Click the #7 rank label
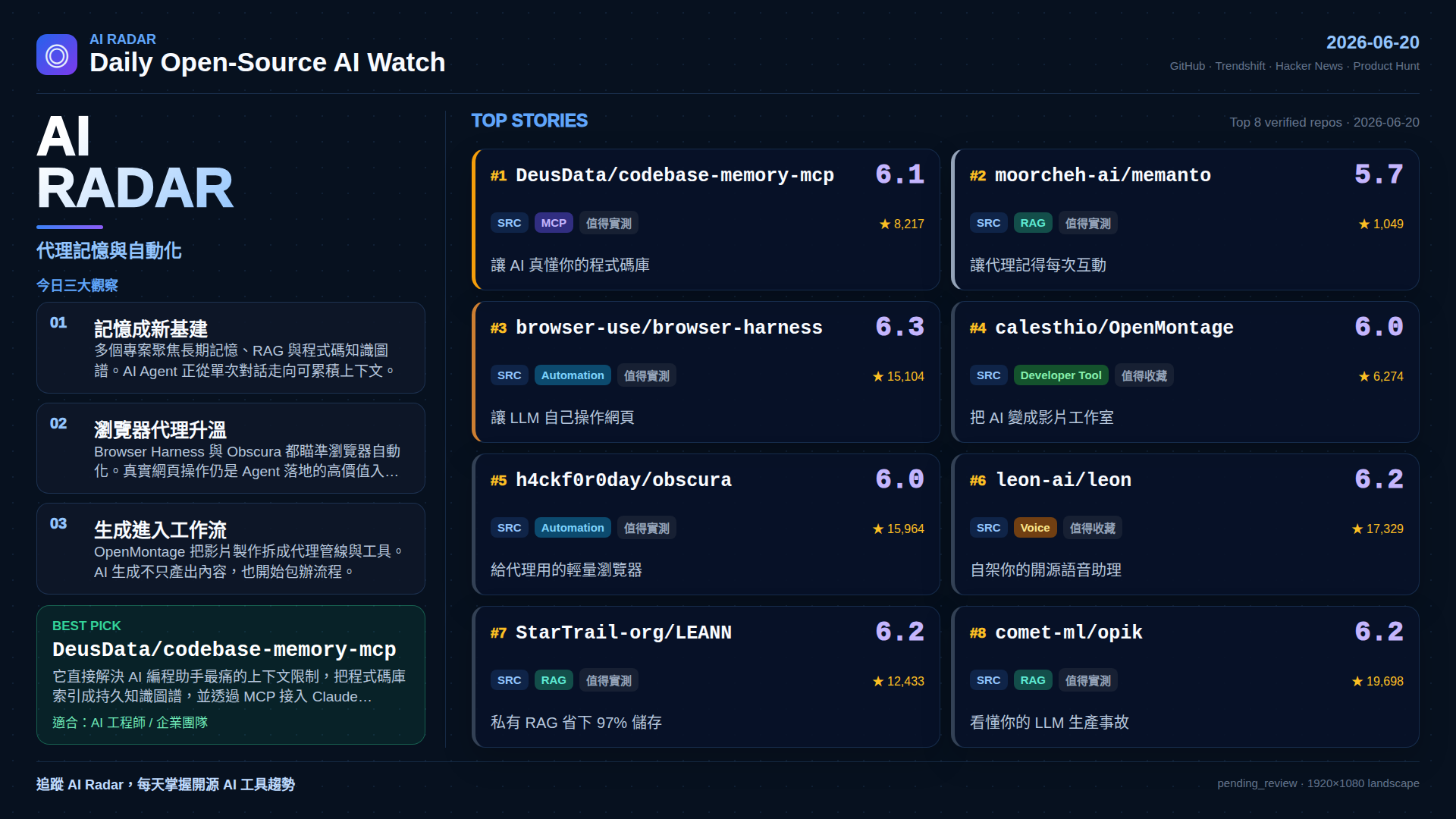This screenshot has height=819, width=1456. [x=498, y=633]
